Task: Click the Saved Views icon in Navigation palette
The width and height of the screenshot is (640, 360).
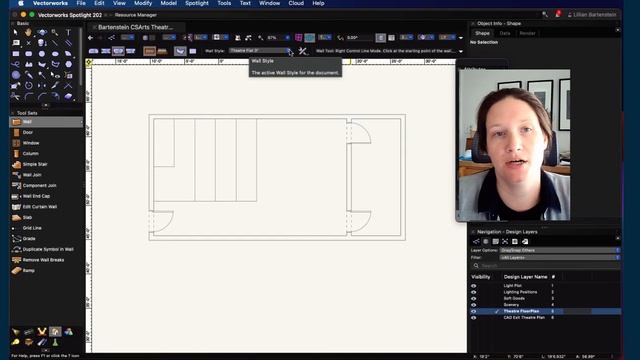Action: pyautogui.click(x=515, y=242)
